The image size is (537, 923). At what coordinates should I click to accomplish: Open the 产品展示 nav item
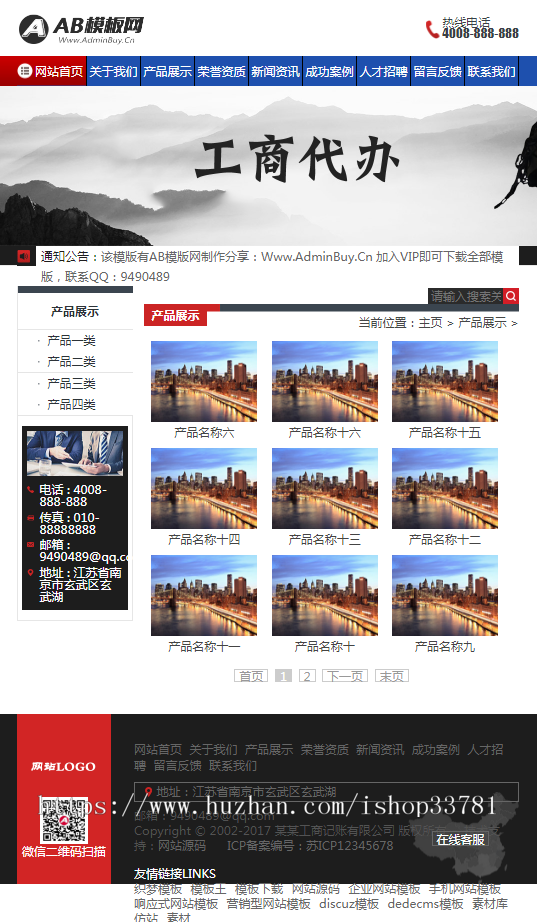pyautogui.click(x=168, y=71)
